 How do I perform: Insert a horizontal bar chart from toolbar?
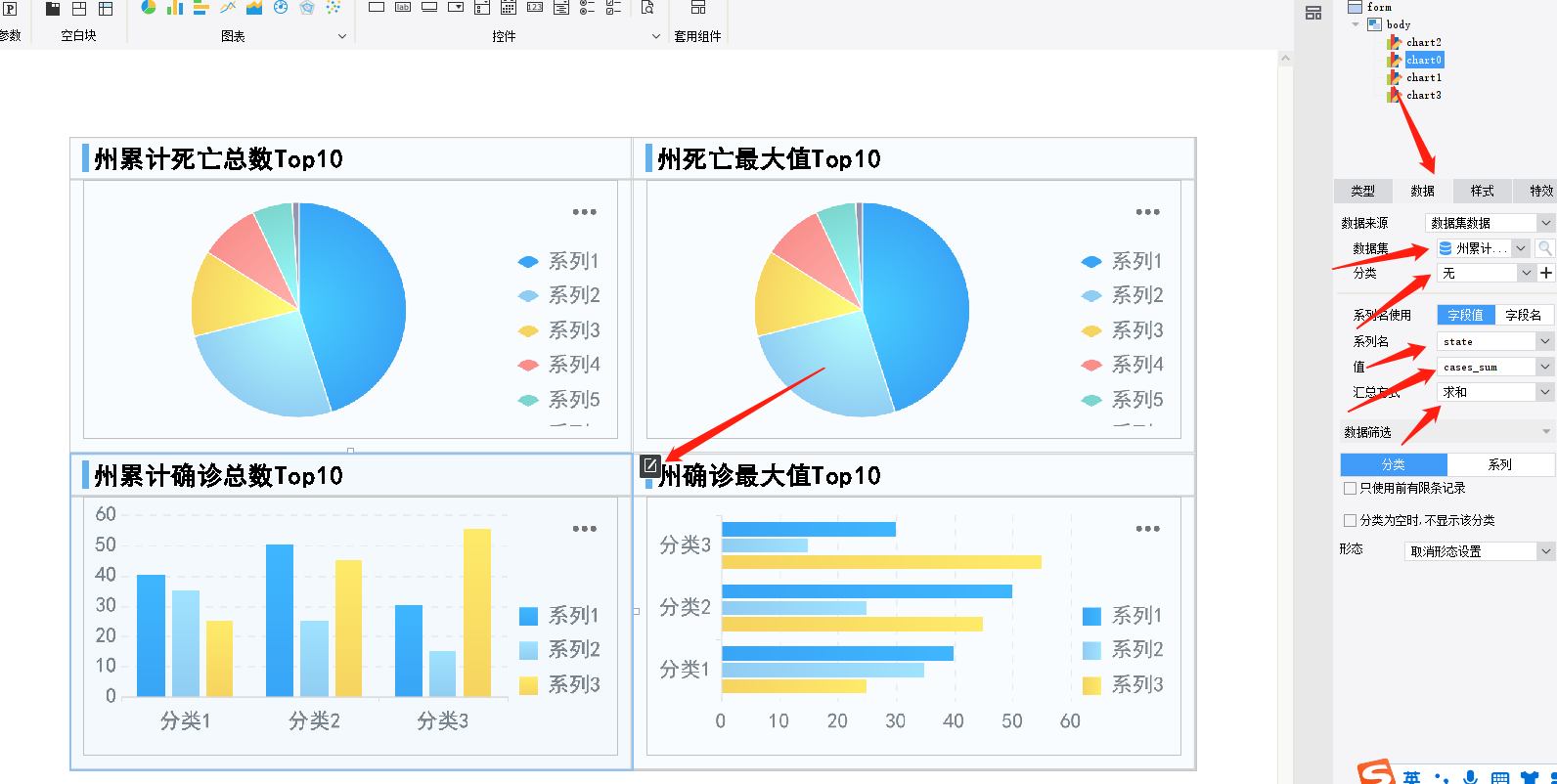(x=201, y=8)
